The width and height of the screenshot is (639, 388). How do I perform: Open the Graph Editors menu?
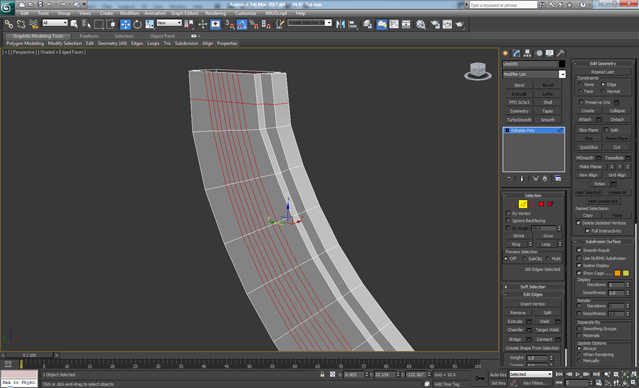[x=184, y=13]
